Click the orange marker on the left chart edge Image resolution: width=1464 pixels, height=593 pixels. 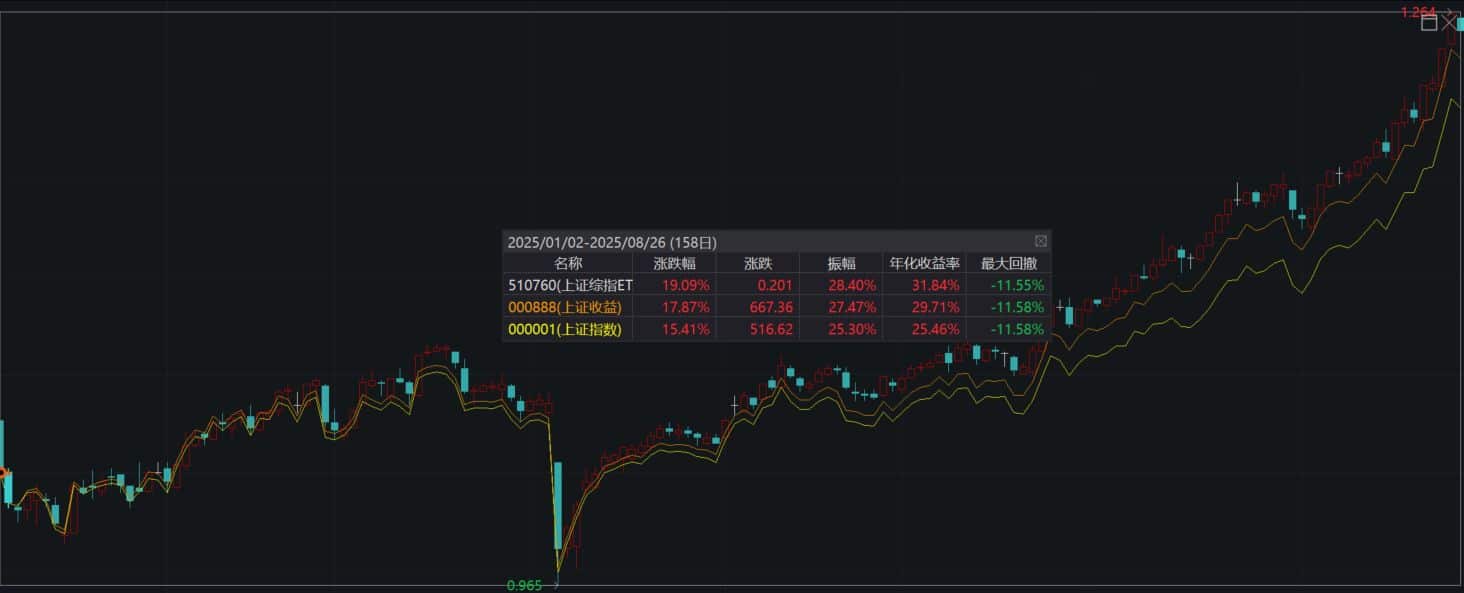point(3,470)
